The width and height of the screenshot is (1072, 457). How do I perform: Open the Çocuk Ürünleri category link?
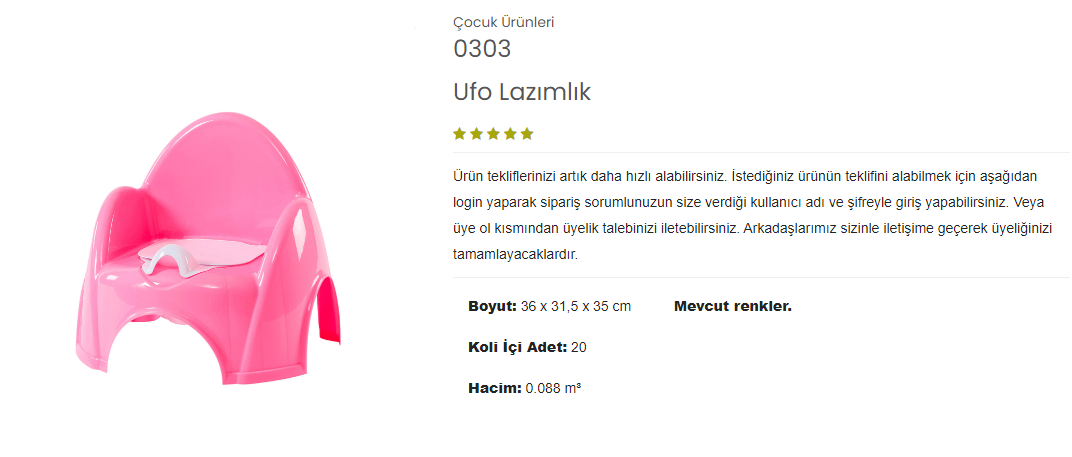click(503, 22)
